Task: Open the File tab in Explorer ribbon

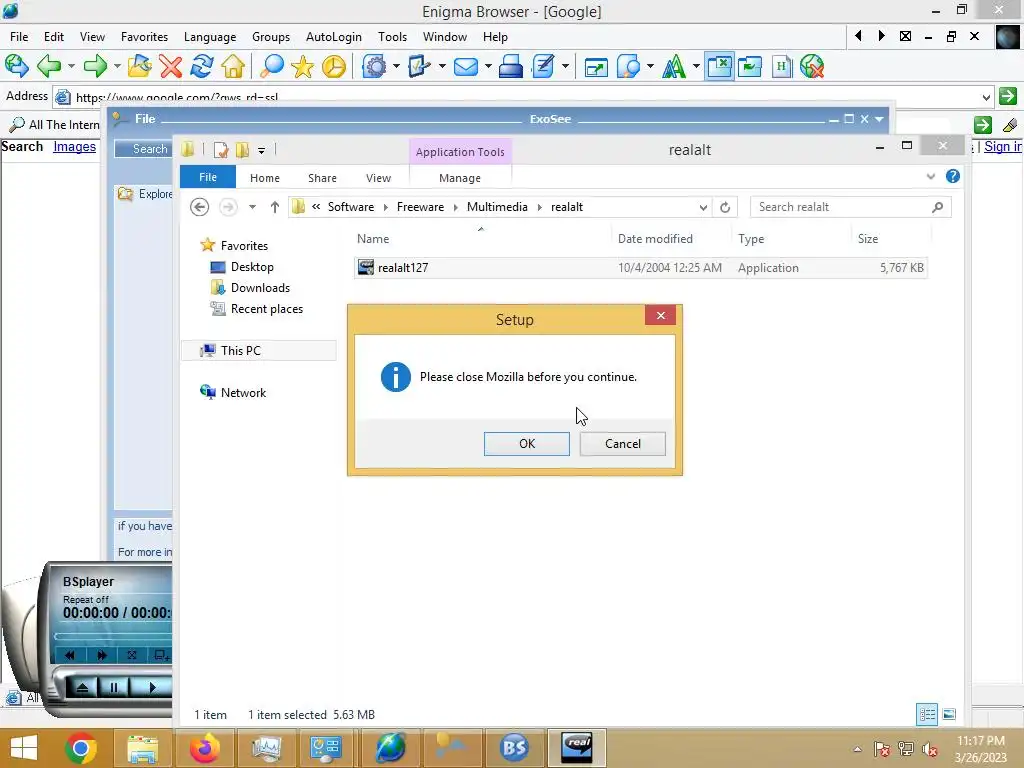Action: [208, 177]
